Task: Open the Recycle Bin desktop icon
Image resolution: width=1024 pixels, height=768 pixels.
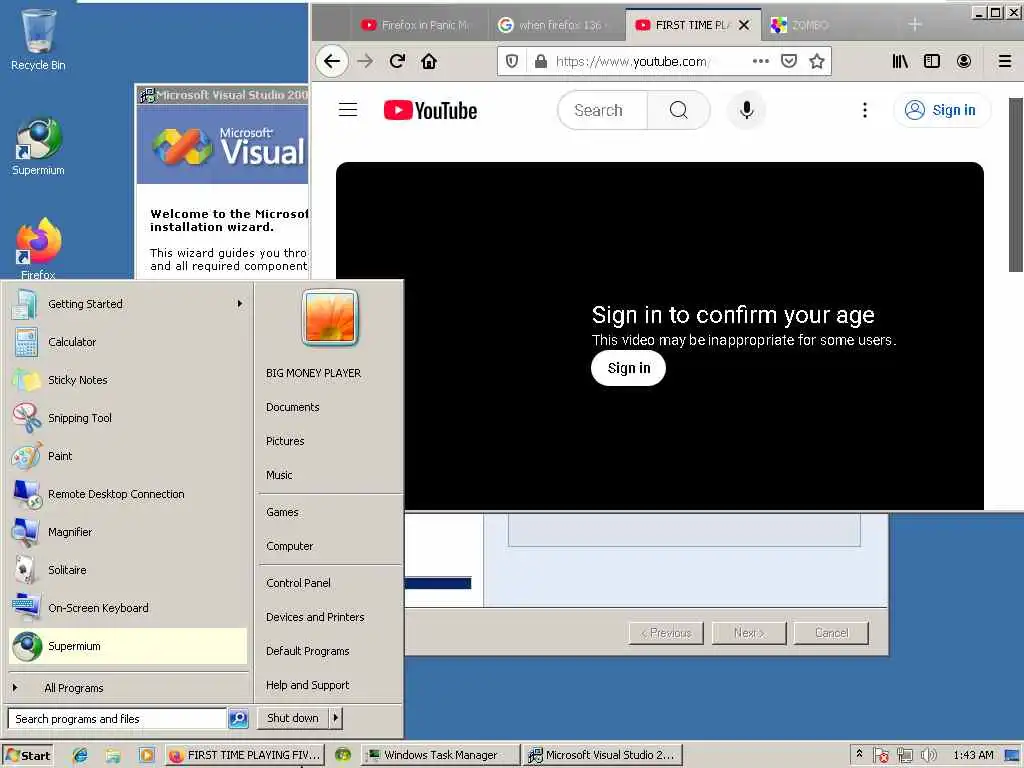Action: (38, 39)
